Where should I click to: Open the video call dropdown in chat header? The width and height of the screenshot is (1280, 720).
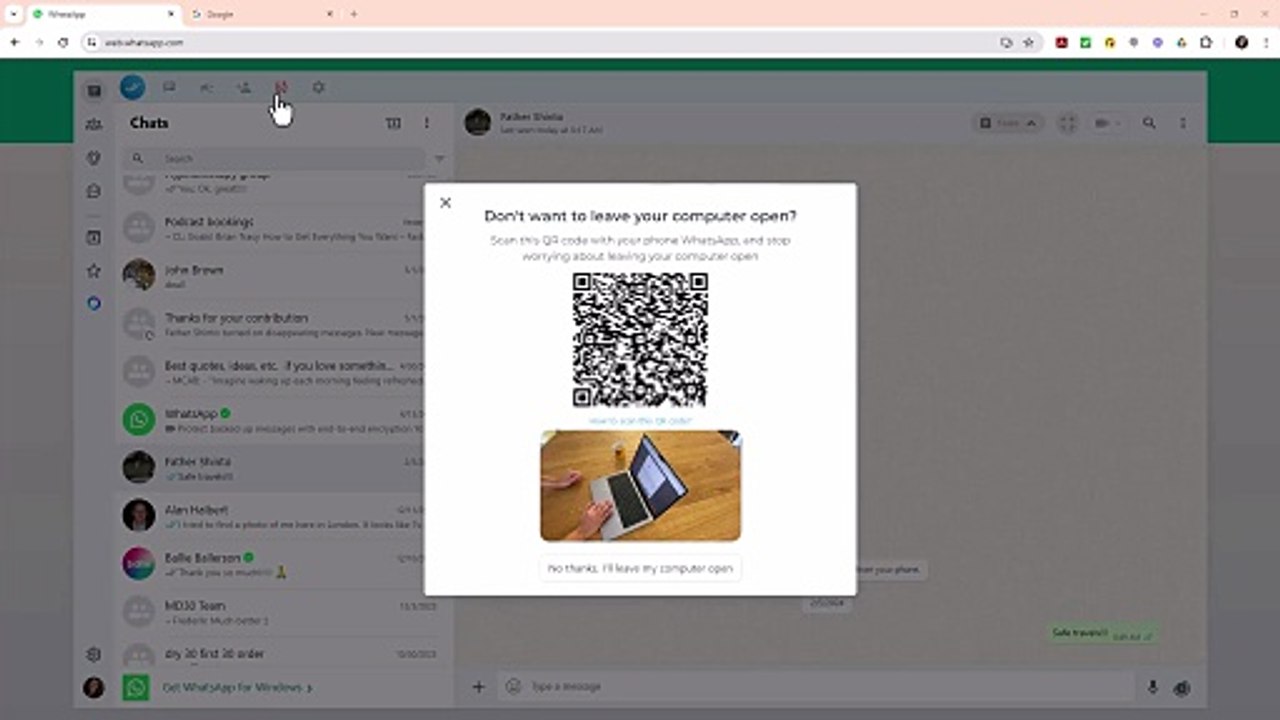(x=1107, y=123)
